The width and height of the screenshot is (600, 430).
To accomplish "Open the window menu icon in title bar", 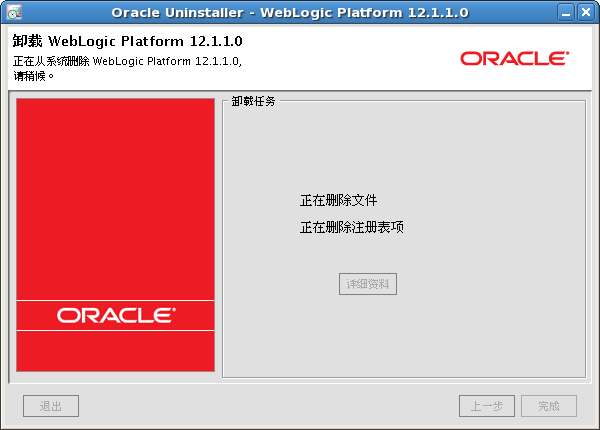I will pos(14,12).
